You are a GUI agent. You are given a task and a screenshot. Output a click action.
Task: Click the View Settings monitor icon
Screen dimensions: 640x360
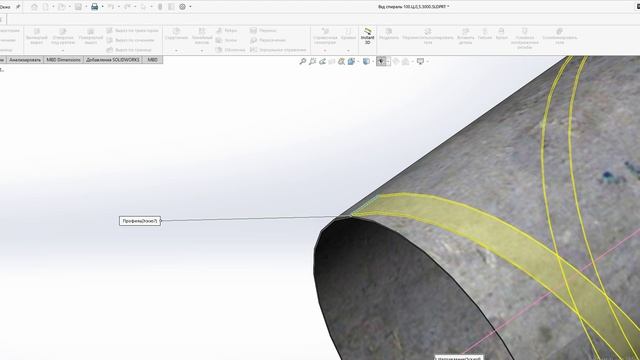420,61
